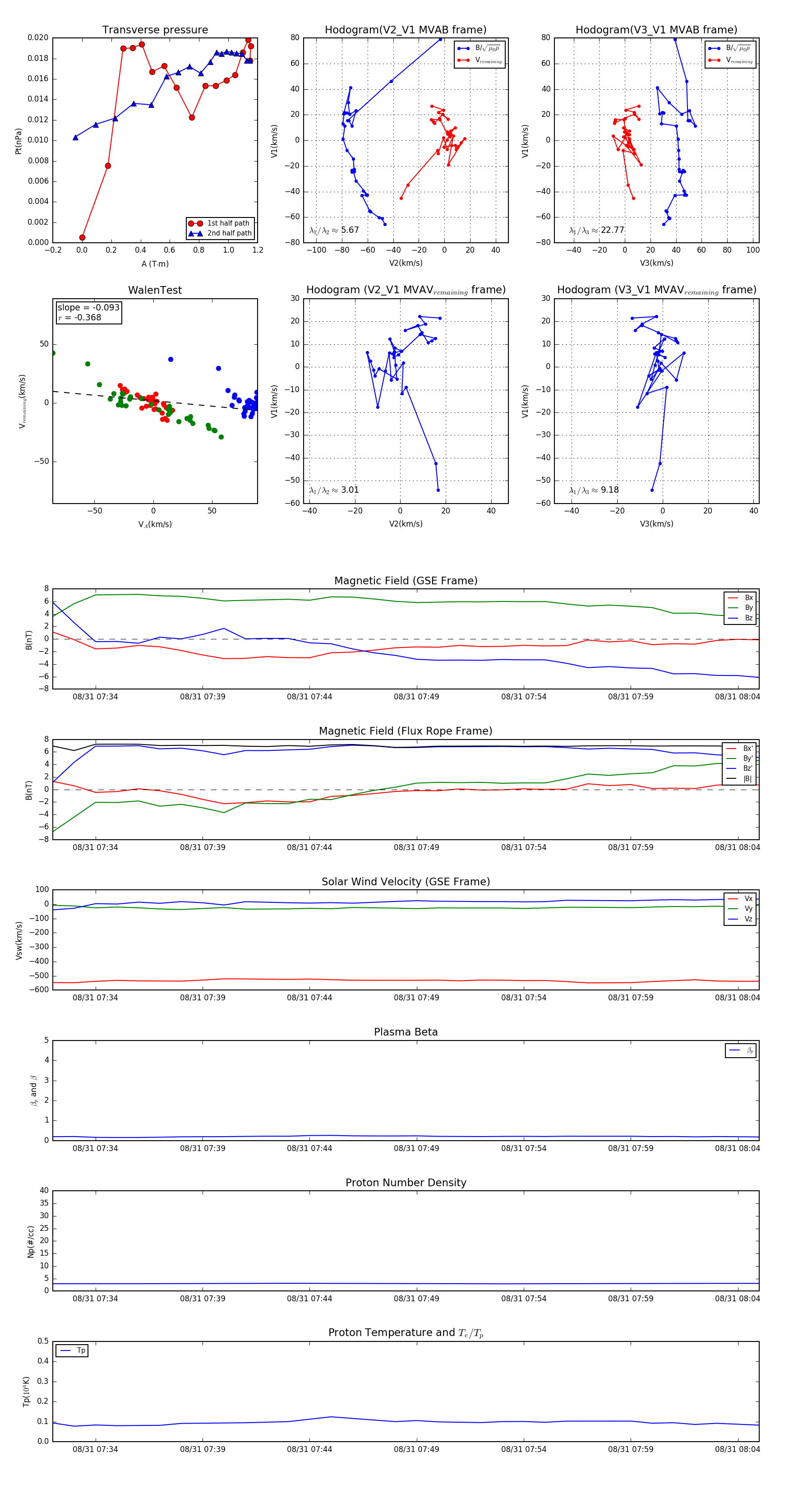Select the "Hodogram(V2_V1 MVAB frame)" title

pyautogui.click(x=406, y=30)
